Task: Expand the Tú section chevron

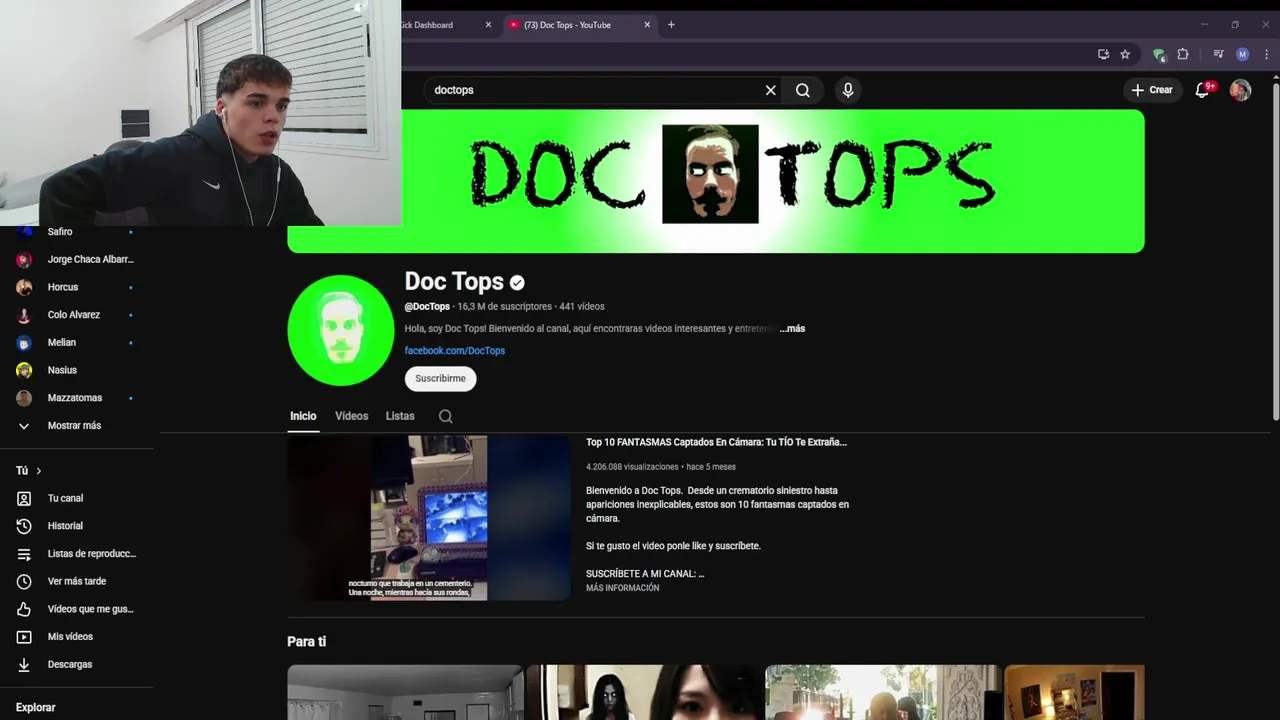Action: point(39,471)
